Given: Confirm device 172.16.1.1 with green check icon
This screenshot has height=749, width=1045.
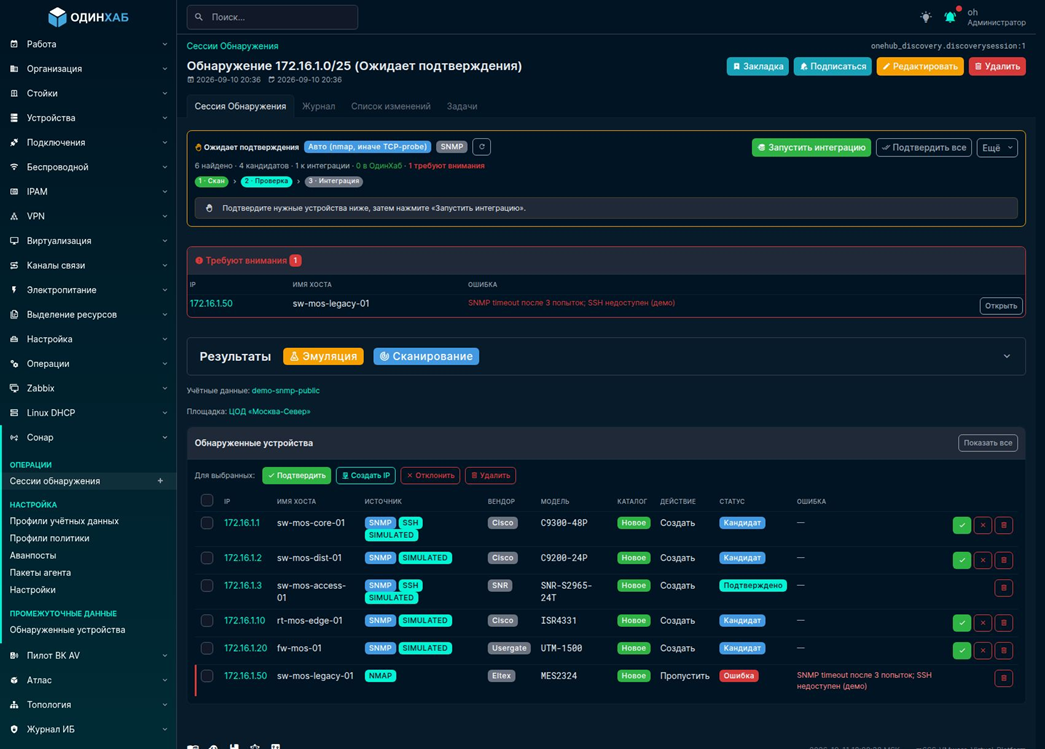Looking at the screenshot, I should [x=962, y=525].
